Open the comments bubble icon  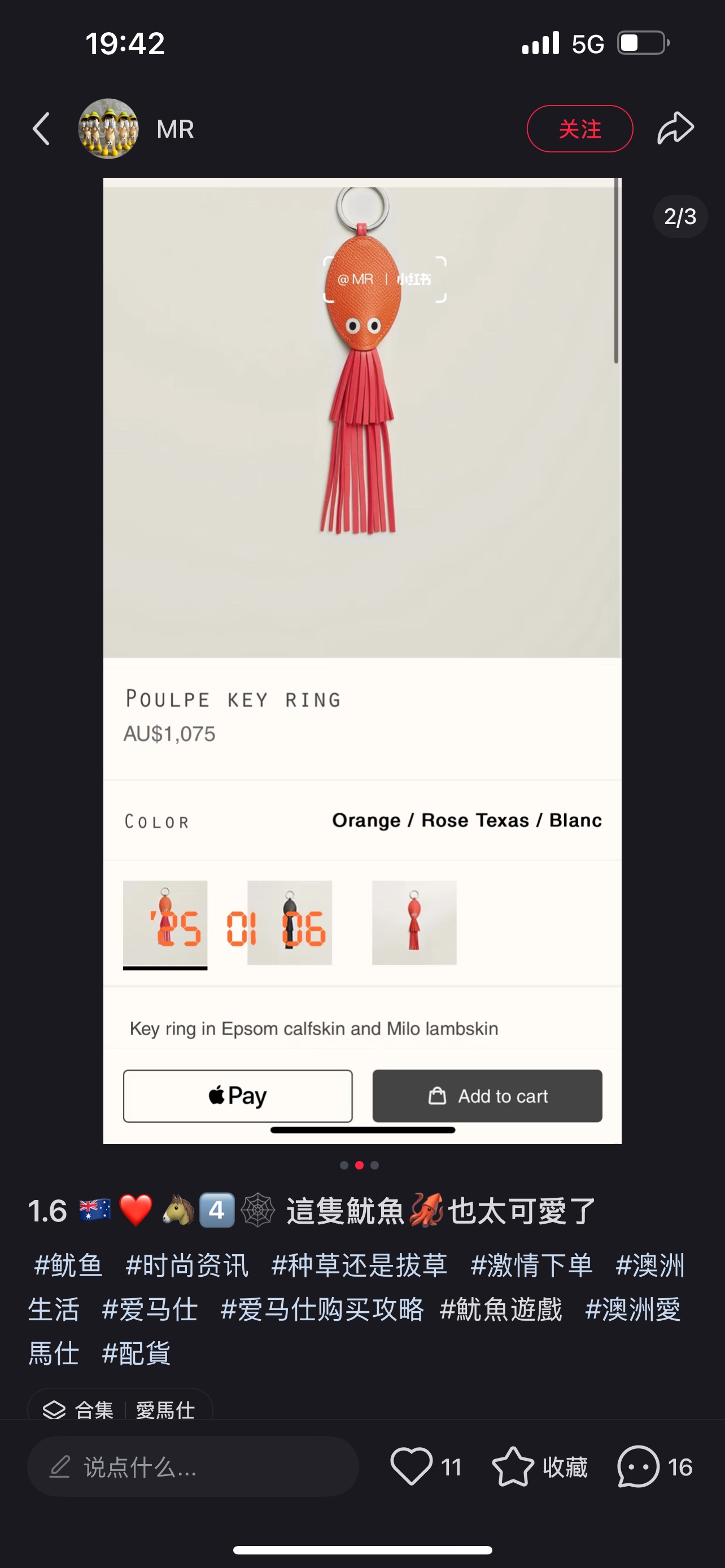[638, 1466]
